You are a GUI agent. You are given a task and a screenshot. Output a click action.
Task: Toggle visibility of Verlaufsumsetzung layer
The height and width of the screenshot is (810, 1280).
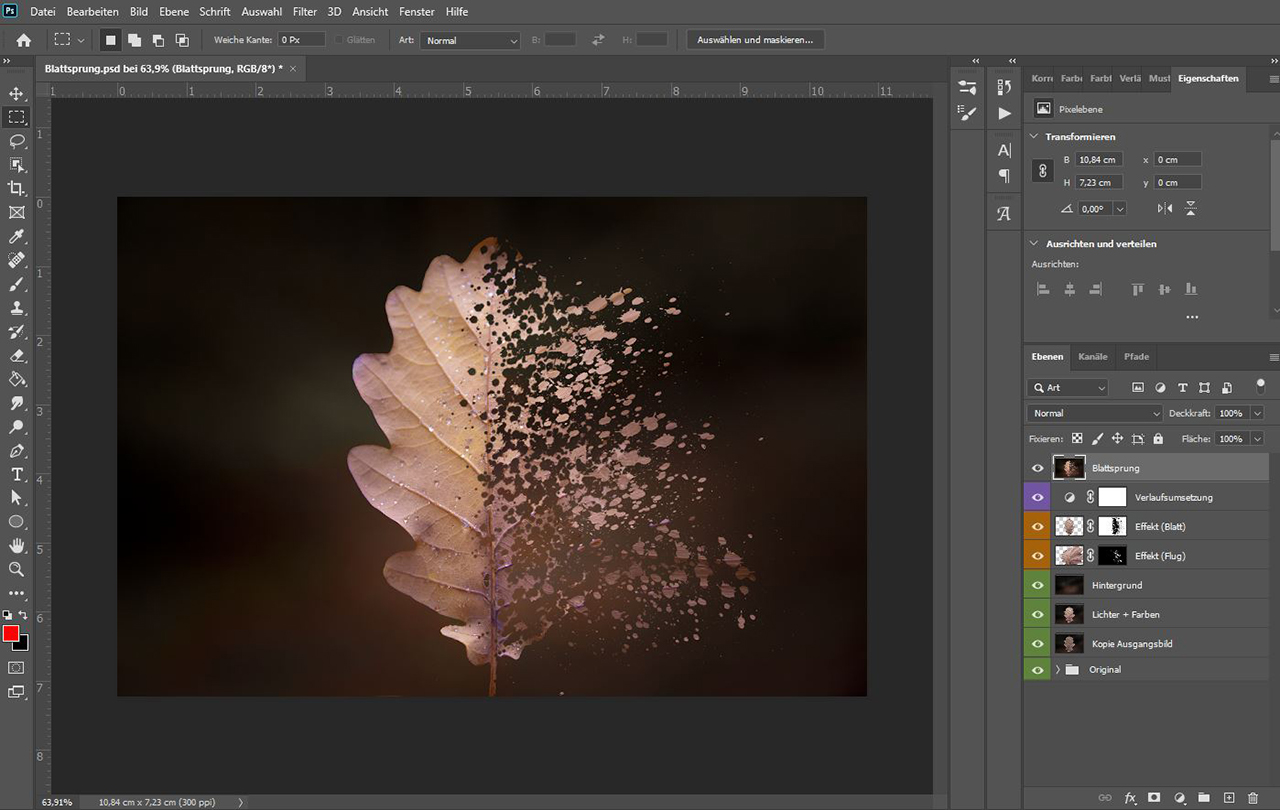(x=1037, y=497)
